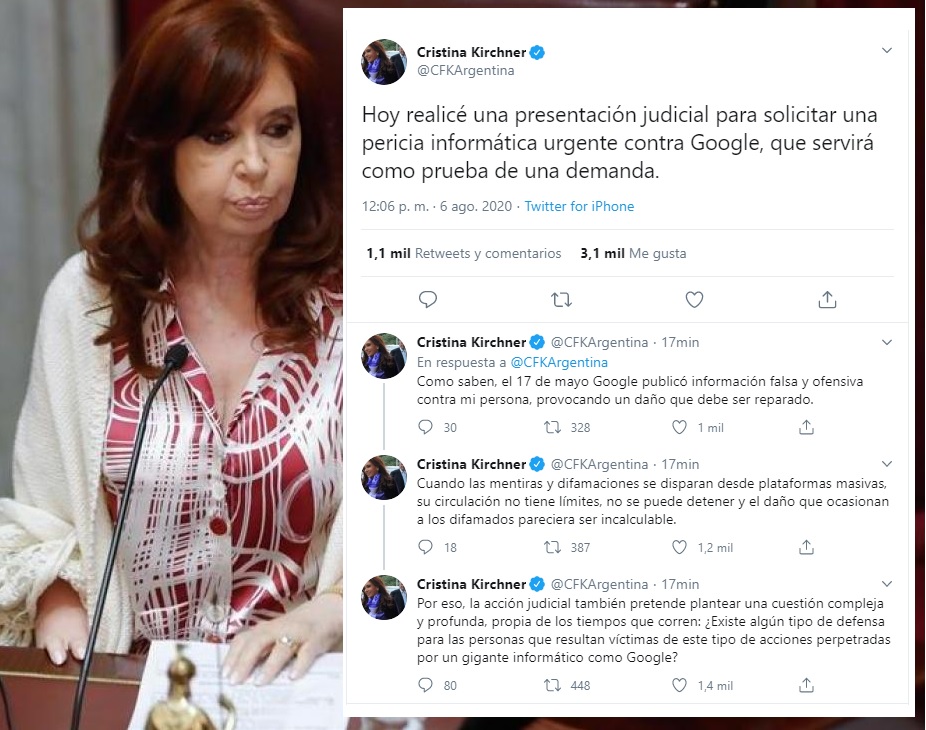Image resolution: width=926 pixels, height=730 pixels.
Task: Open the chevron menu on the main tweet
Action: coord(886,51)
